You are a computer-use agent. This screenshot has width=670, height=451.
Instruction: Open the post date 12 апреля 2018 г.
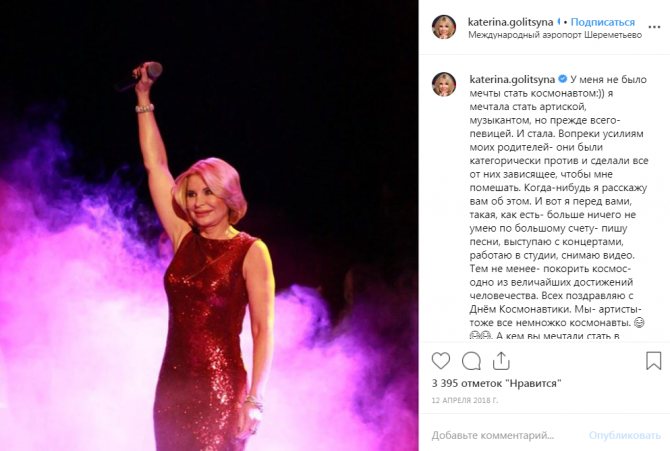click(464, 401)
